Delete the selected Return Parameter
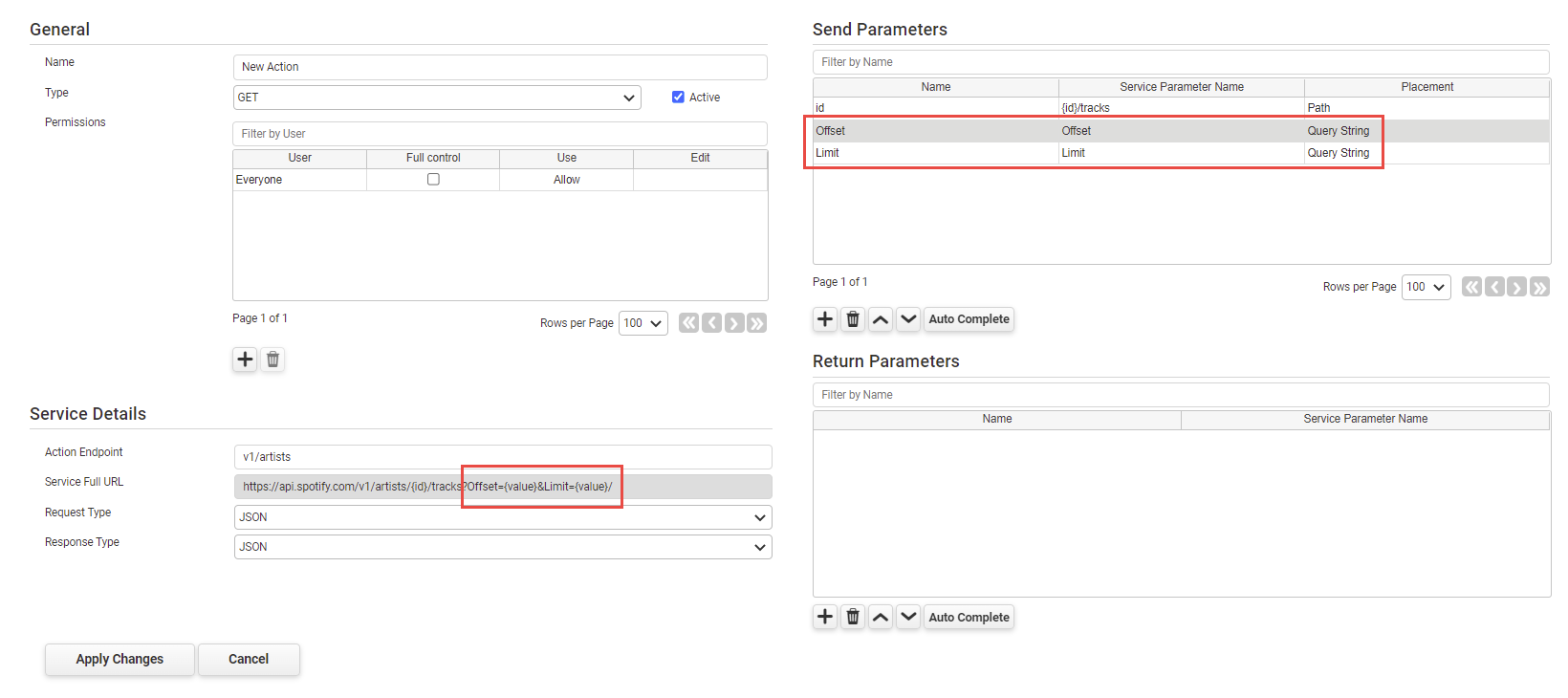 [853, 618]
